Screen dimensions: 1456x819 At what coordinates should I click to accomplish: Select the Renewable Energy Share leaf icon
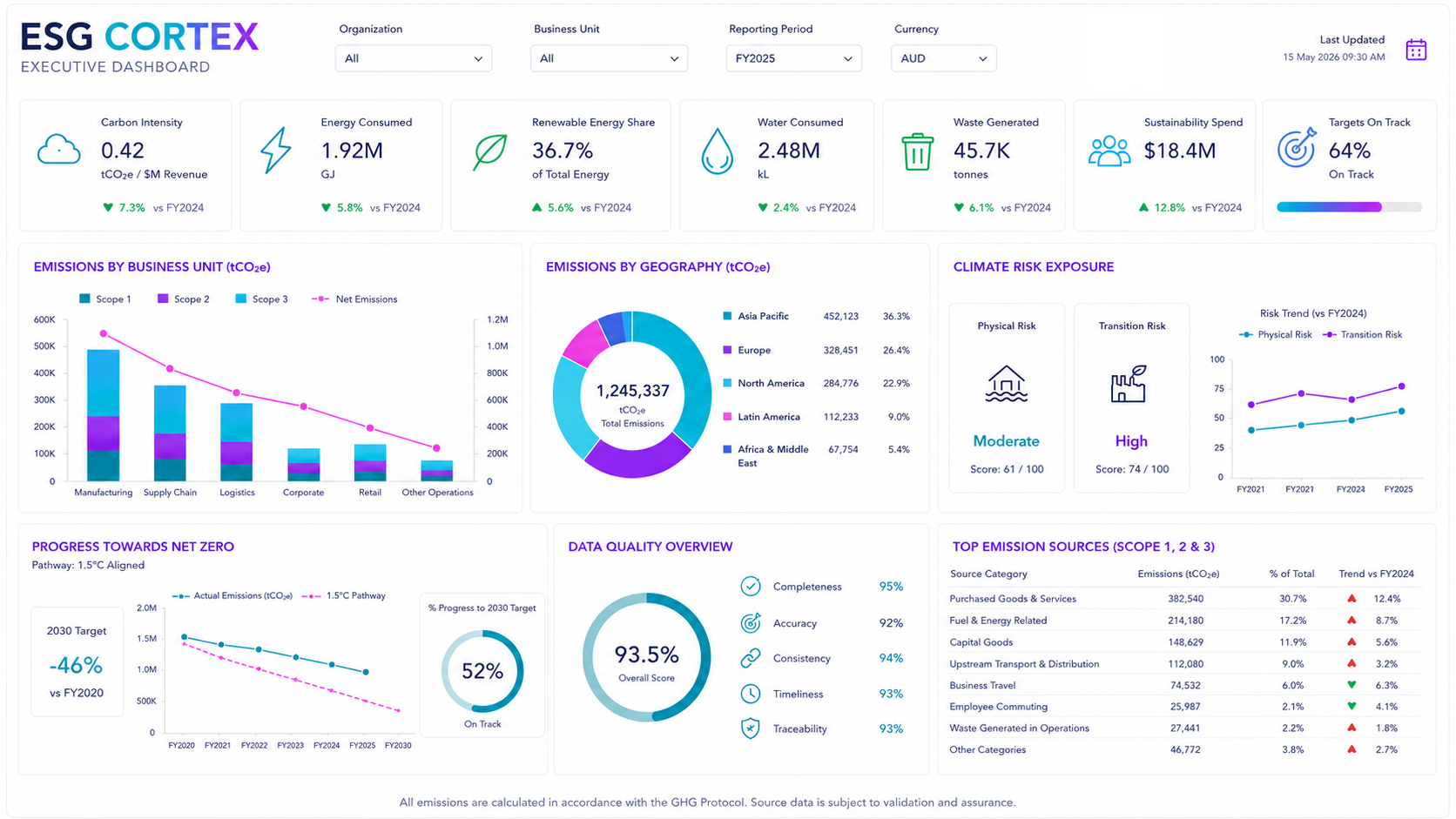click(490, 151)
